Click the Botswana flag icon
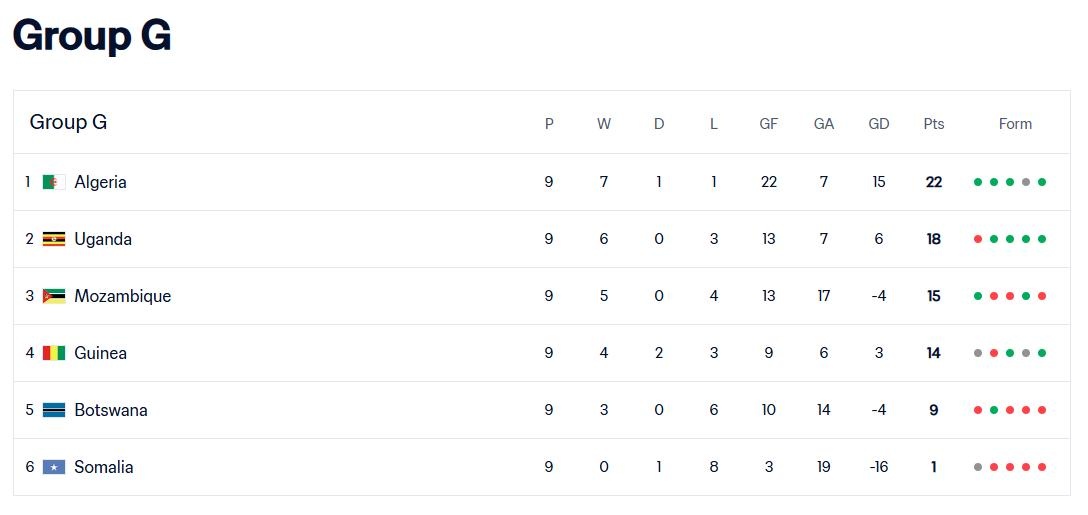 54,410
